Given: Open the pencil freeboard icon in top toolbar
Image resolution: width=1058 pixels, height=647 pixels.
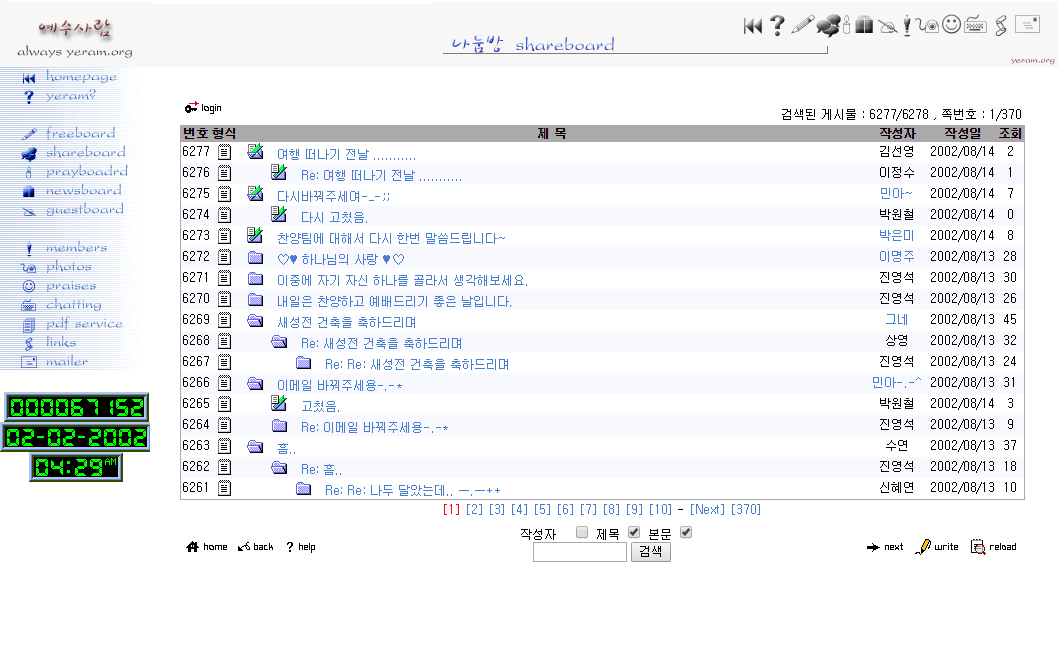Looking at the screenshot, I should click(802, 26).
